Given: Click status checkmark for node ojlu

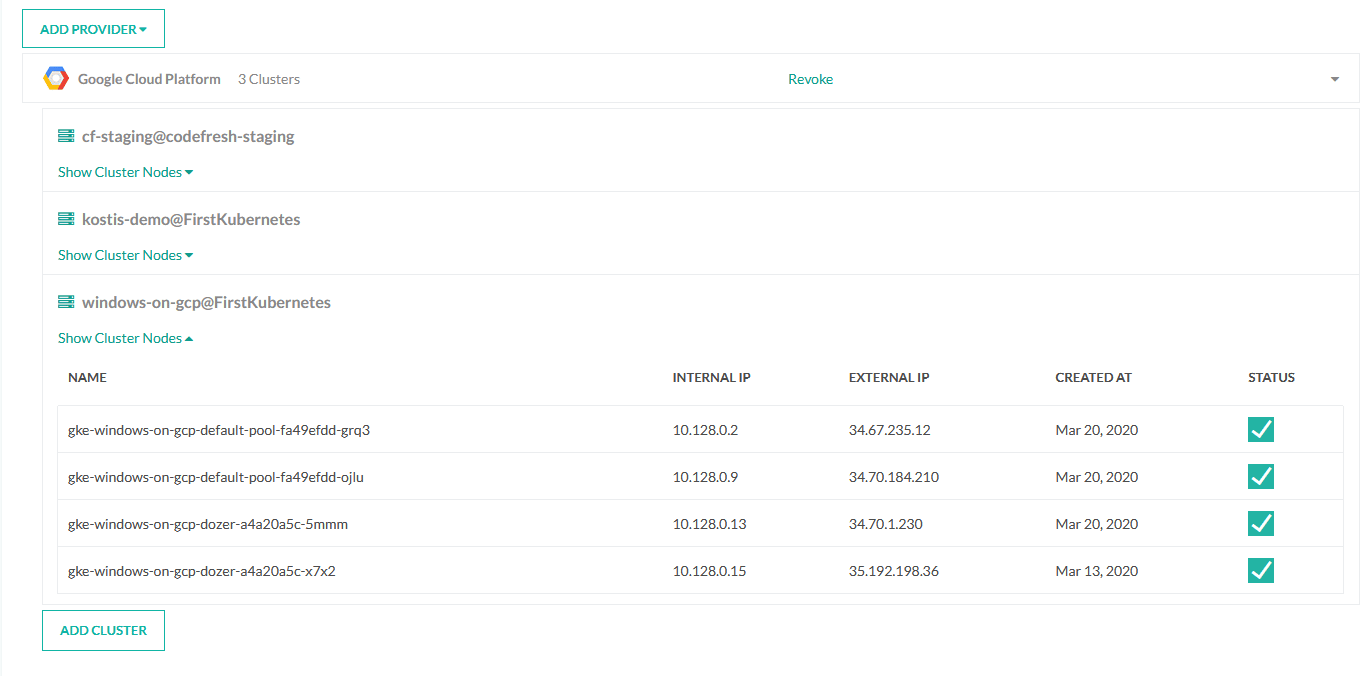Looking at the screenshot, I should point(1260,477).
